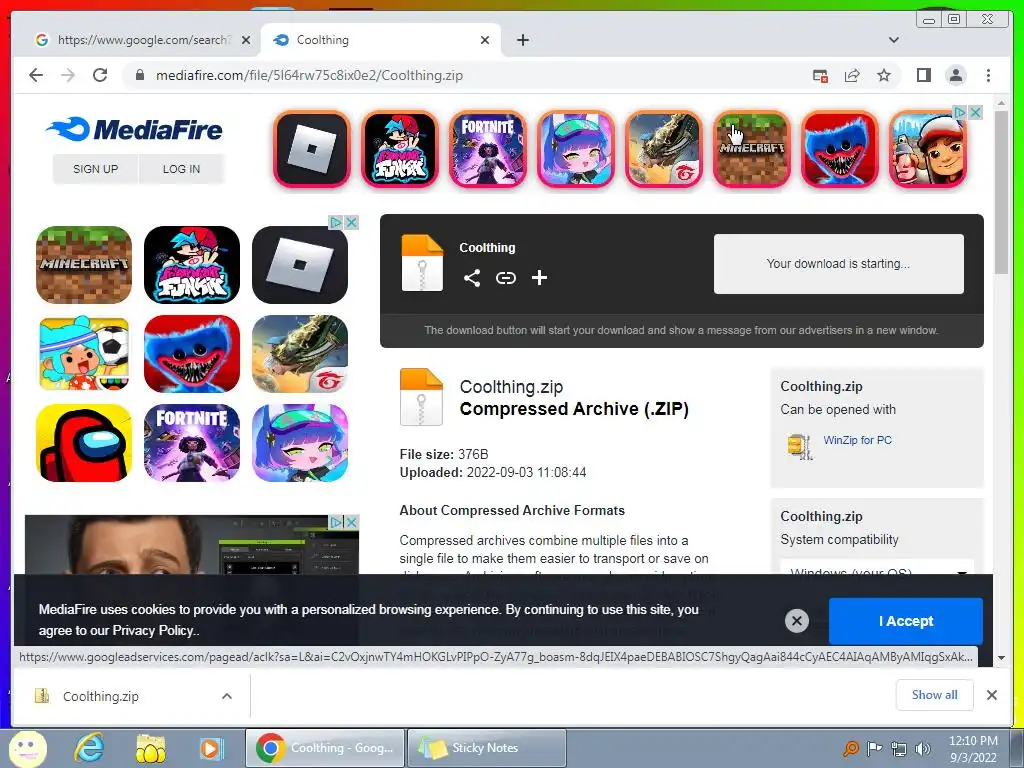This screenshot has height=768, width=1024.
Task: Open the Toca soccer tile in left grid
Action: 84,353
